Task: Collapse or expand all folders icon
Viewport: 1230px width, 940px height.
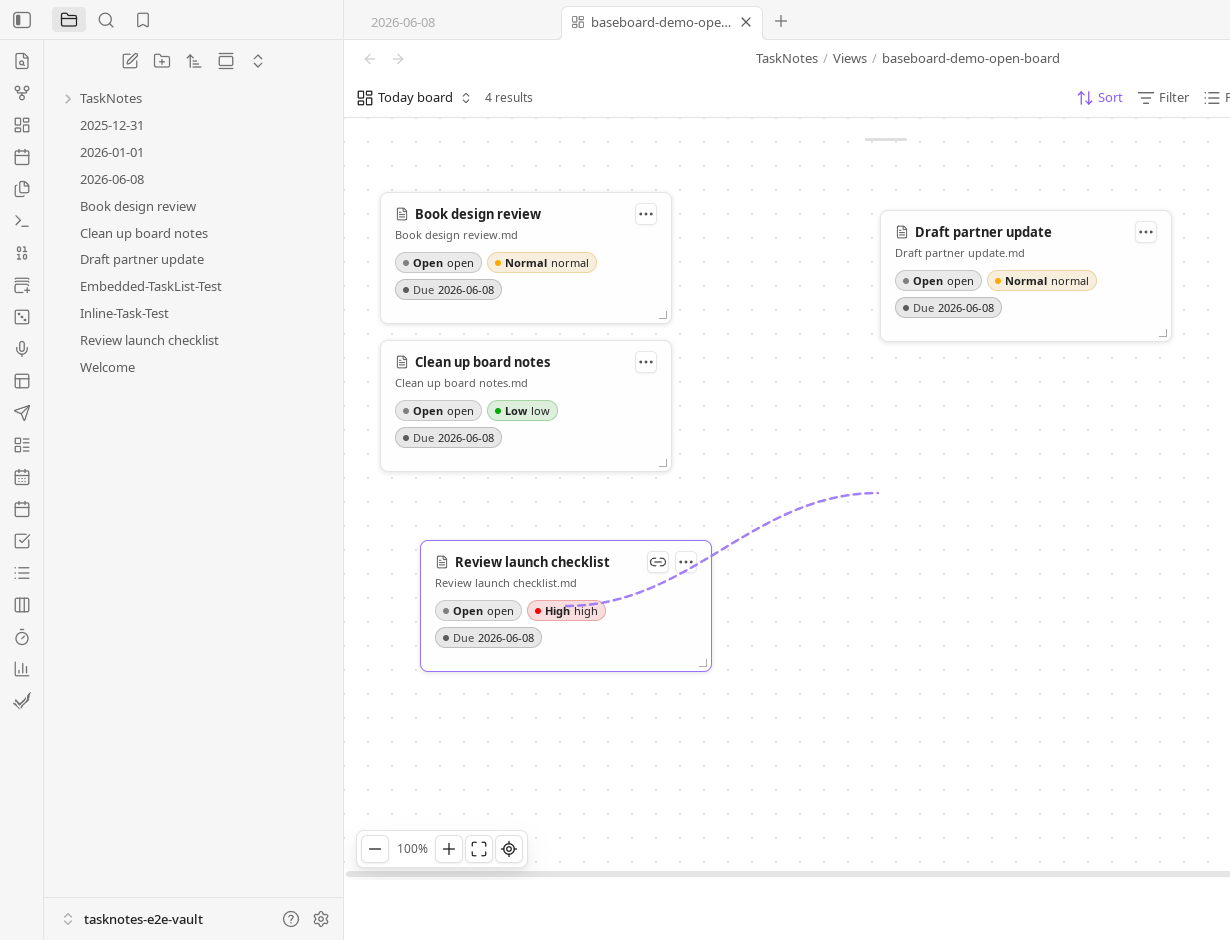Action: [258, 61]
